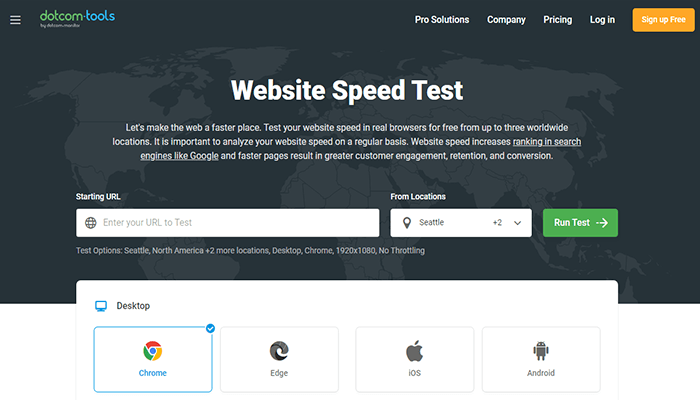Screen dimensions: 700x400
Task: Toggle the Chrome selected checkmark
Action: 210,328
